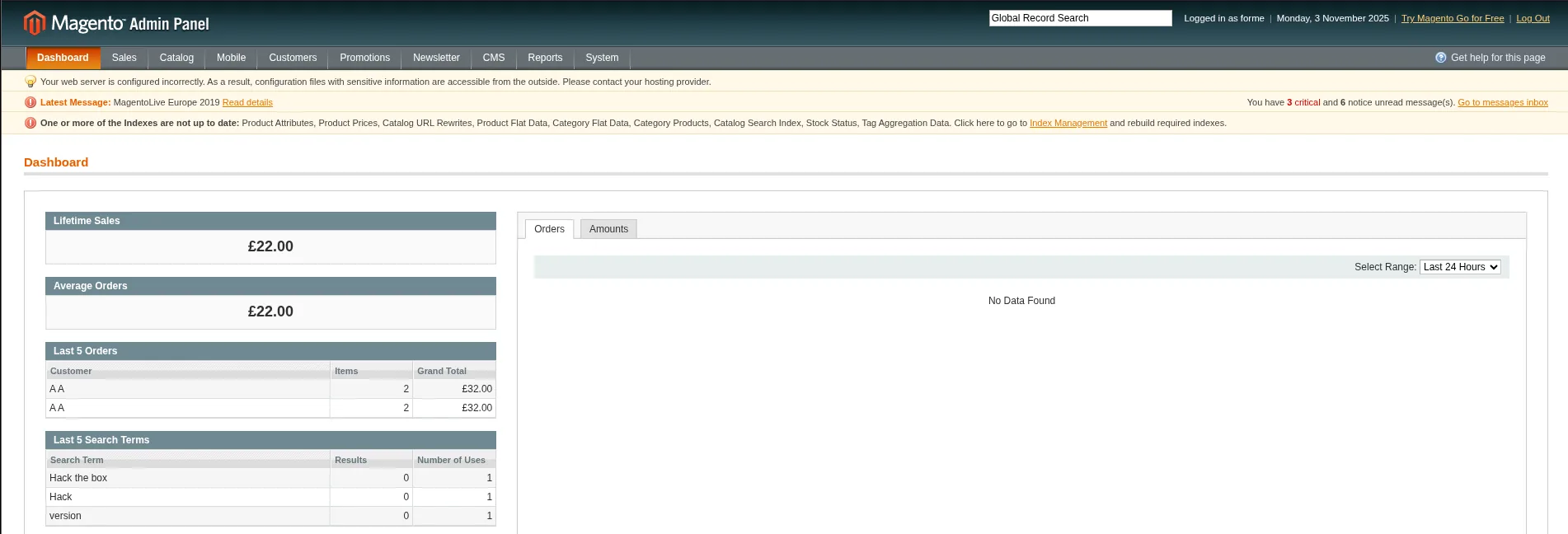Open the Select Range dropdown
The height and width of the screenshot is (534, 1568).
click(1460, 267)
